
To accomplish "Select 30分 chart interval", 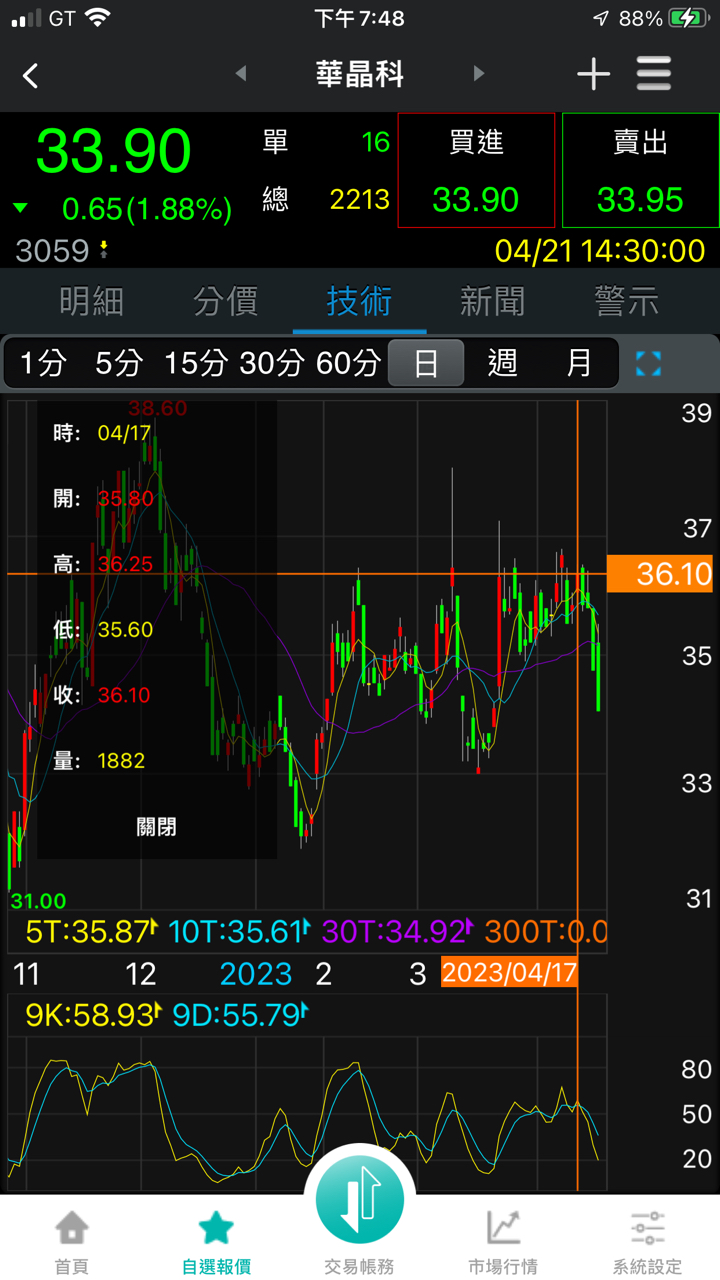I will 271,363.
